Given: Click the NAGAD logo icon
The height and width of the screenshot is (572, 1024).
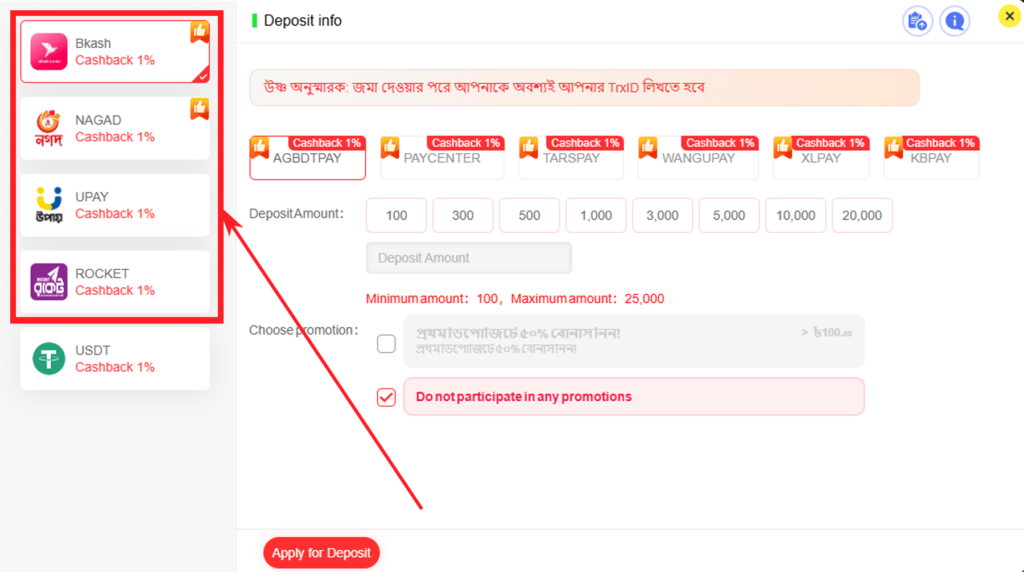Looking at the screenshot, I should tap(49, 129).
